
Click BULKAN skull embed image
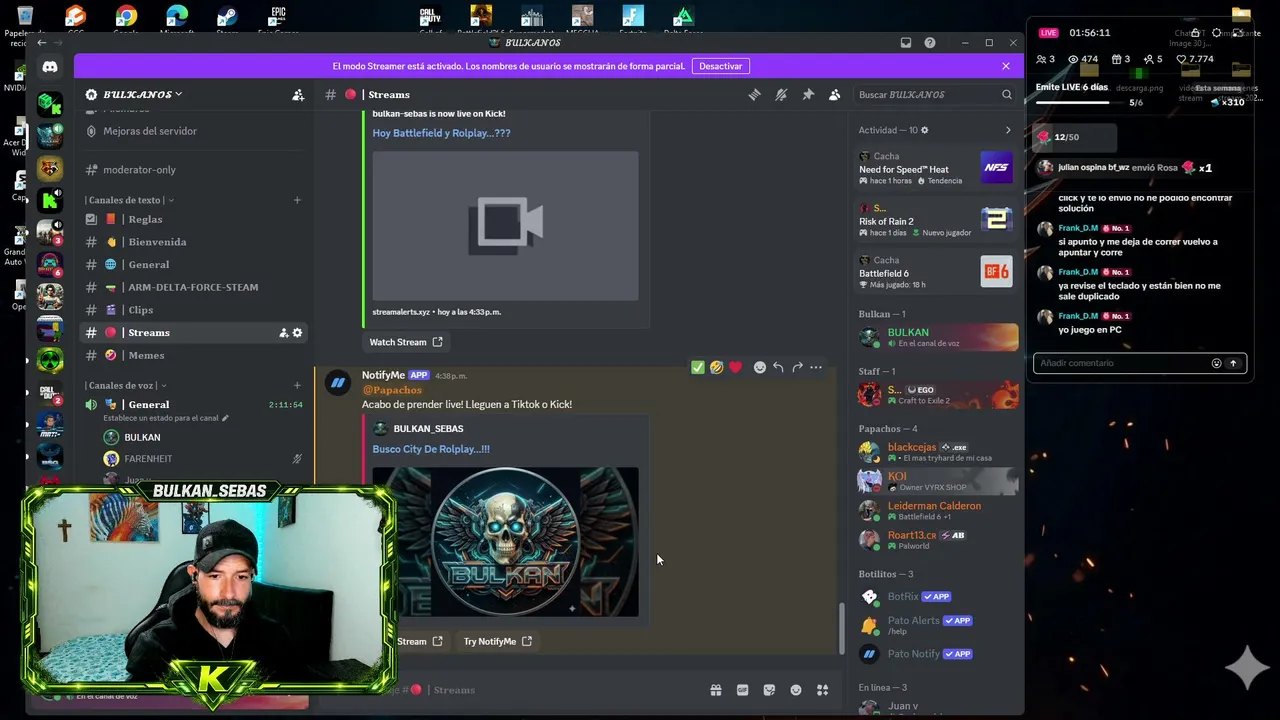(x=505, y=542)
